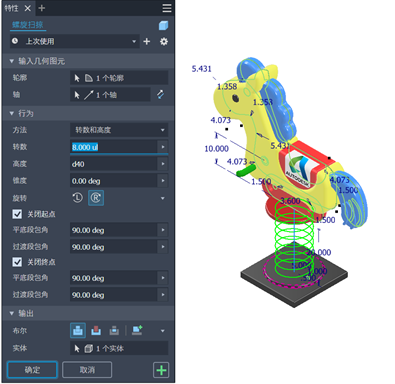Click the 锥度 value field 0.00 deg
Image resolution: width=395 pixels, height=384 pixels.
pyautogui.click(x=114, y=181)
